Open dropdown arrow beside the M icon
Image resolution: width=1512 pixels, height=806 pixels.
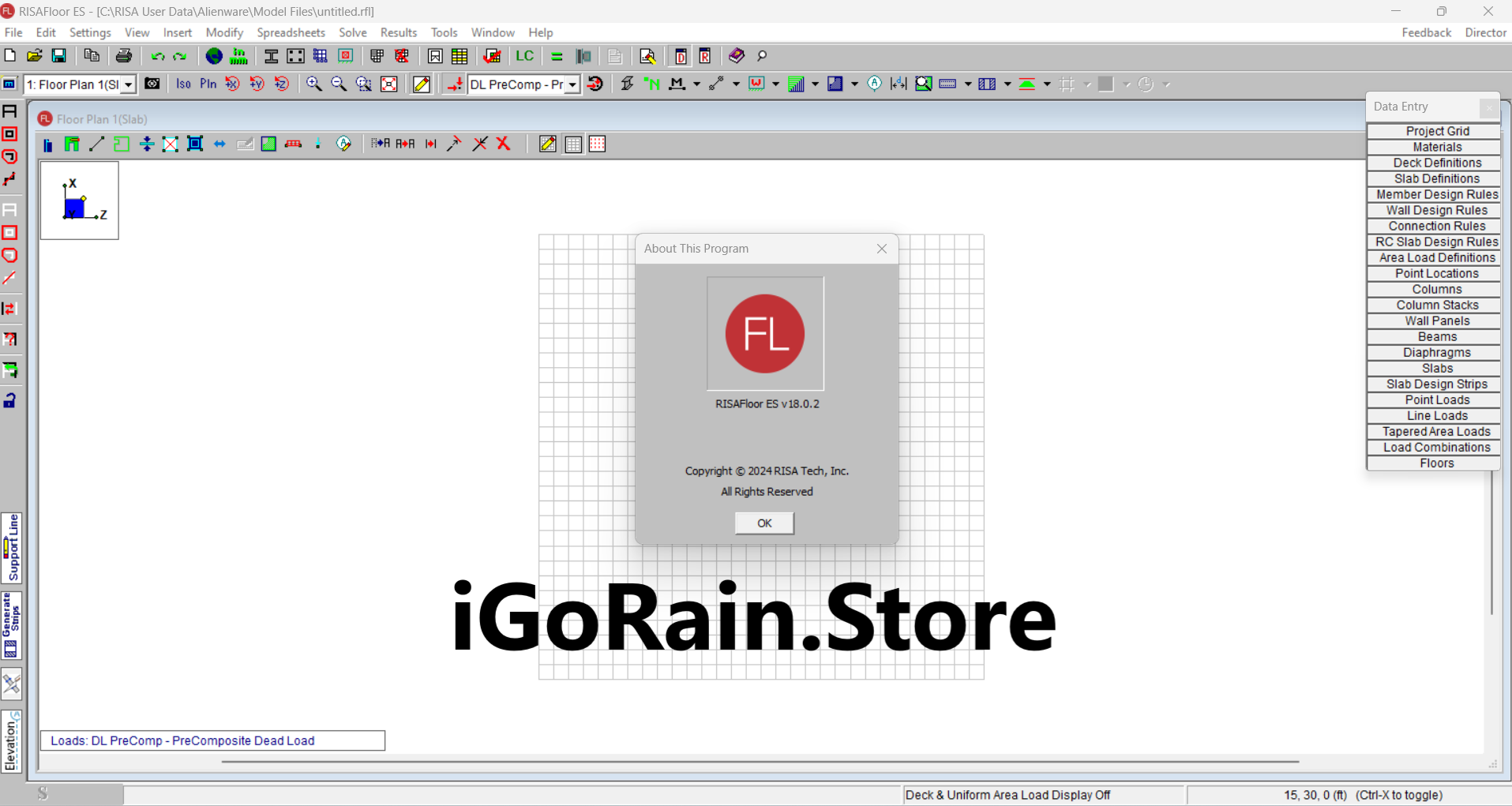(x=696, y=84)
